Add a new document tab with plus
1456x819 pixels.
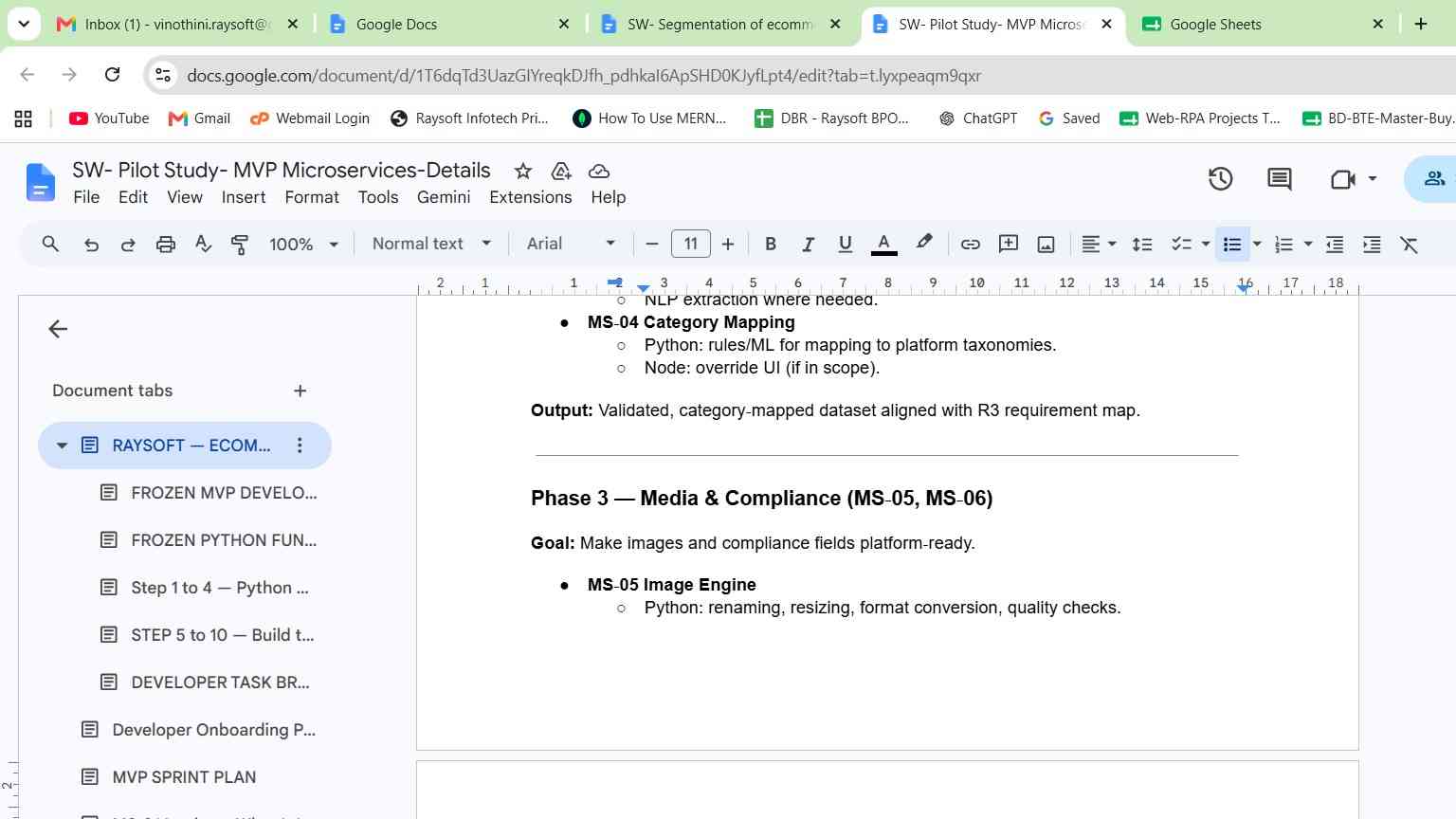300,391
